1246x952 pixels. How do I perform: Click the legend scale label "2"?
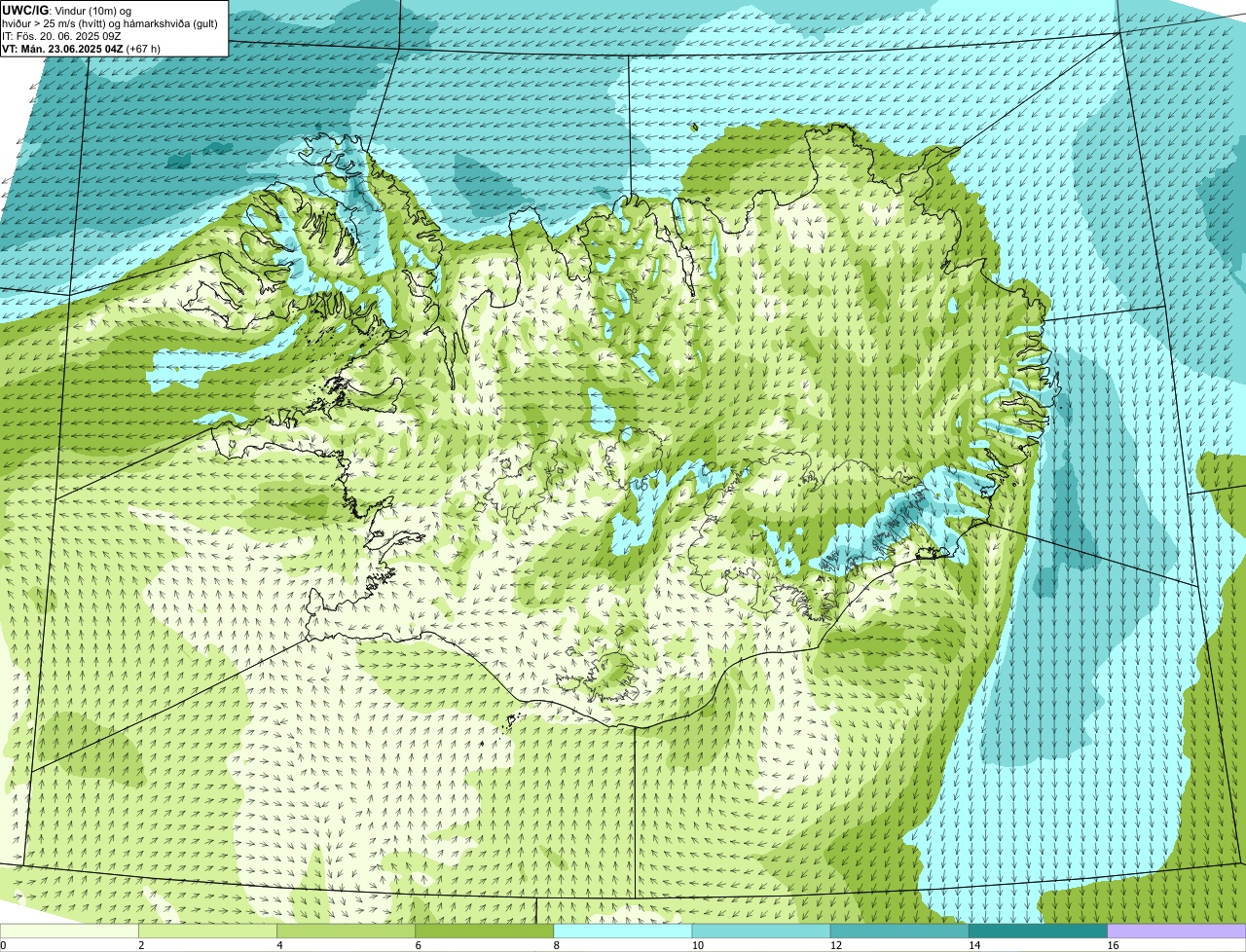[141, 945]
